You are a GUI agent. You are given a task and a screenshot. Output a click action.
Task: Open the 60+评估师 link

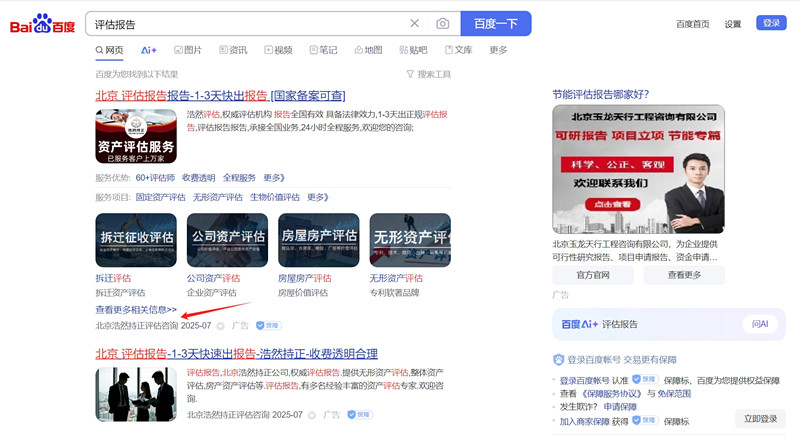(155, 177)
